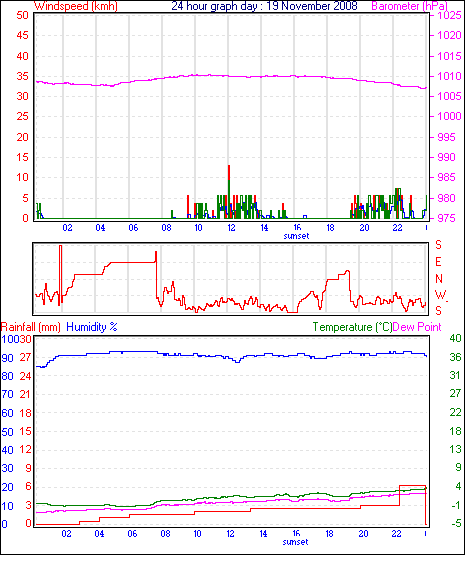Click hour 20 on the bottom graph axis
The width and height of the screenshot is (466, 563).
point(363,534)
